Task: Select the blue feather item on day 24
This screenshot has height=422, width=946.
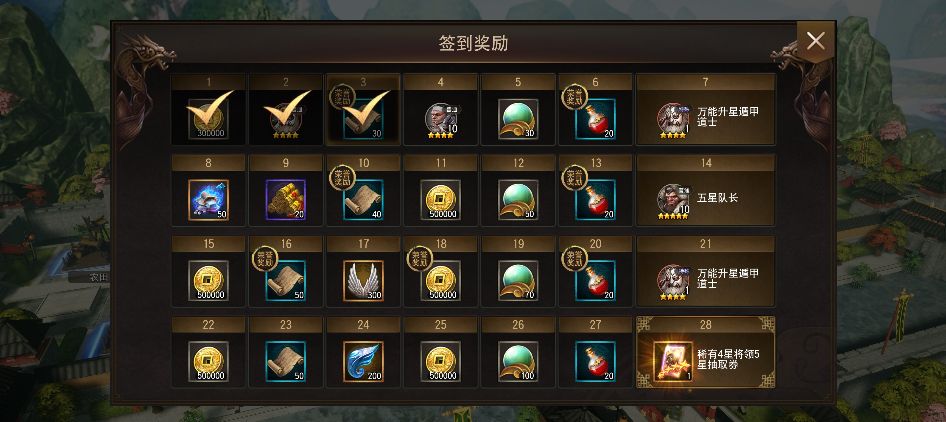Action: click(363, 361)
